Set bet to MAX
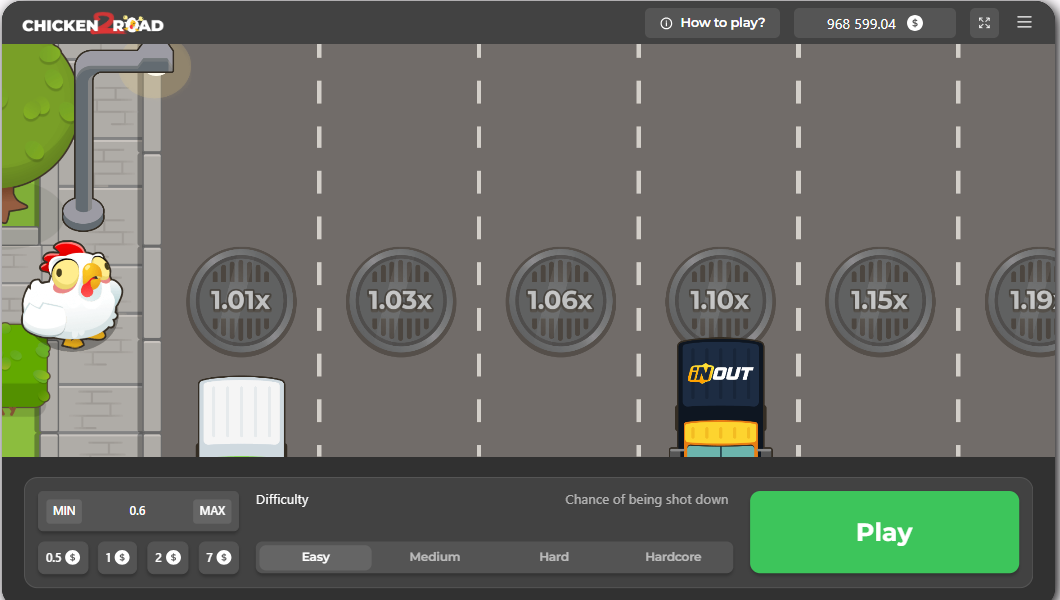 tap(212, 511)
